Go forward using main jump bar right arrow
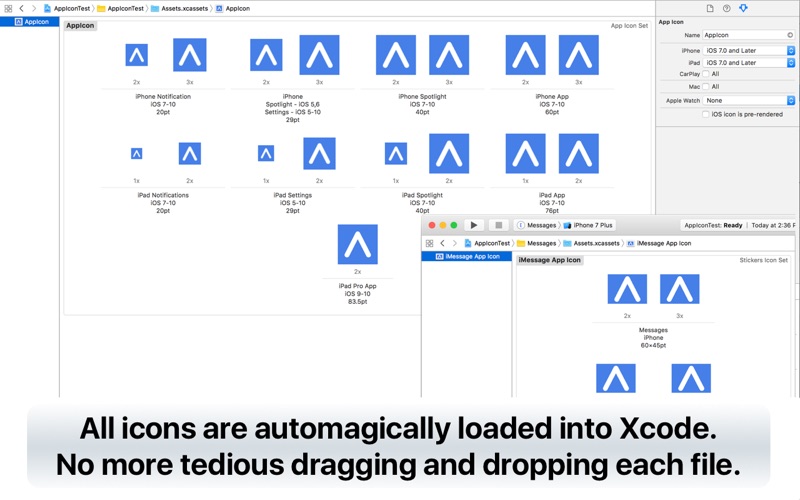 (34, 8)
